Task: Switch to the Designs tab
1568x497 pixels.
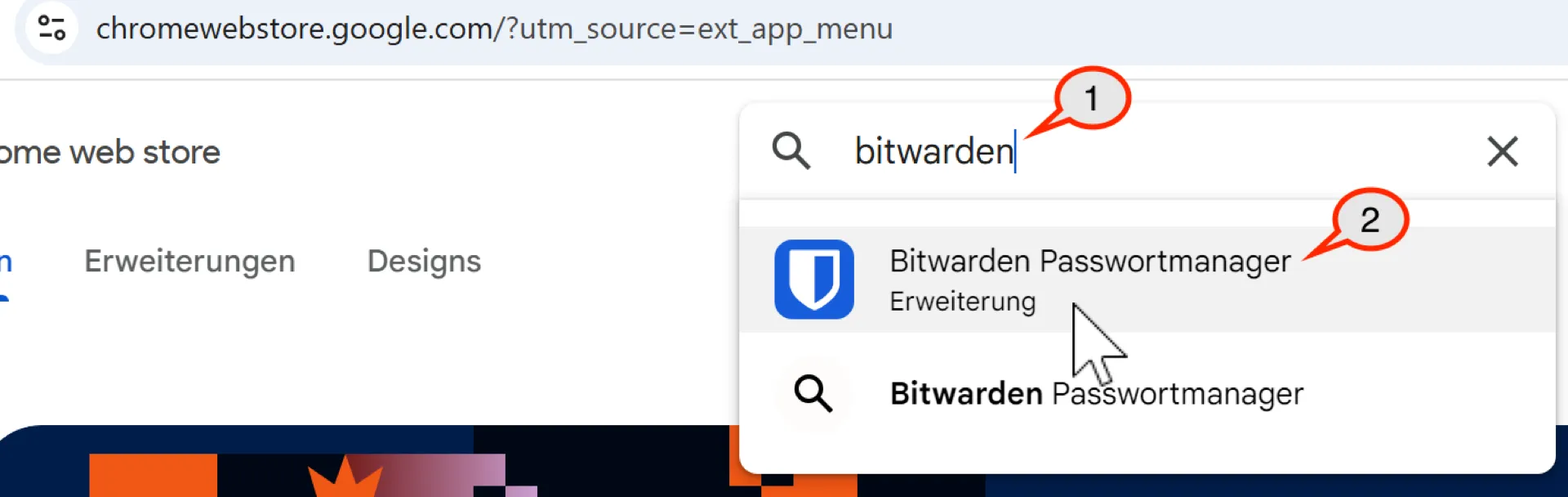Action: pyautogui.click(x=424, y=262)
